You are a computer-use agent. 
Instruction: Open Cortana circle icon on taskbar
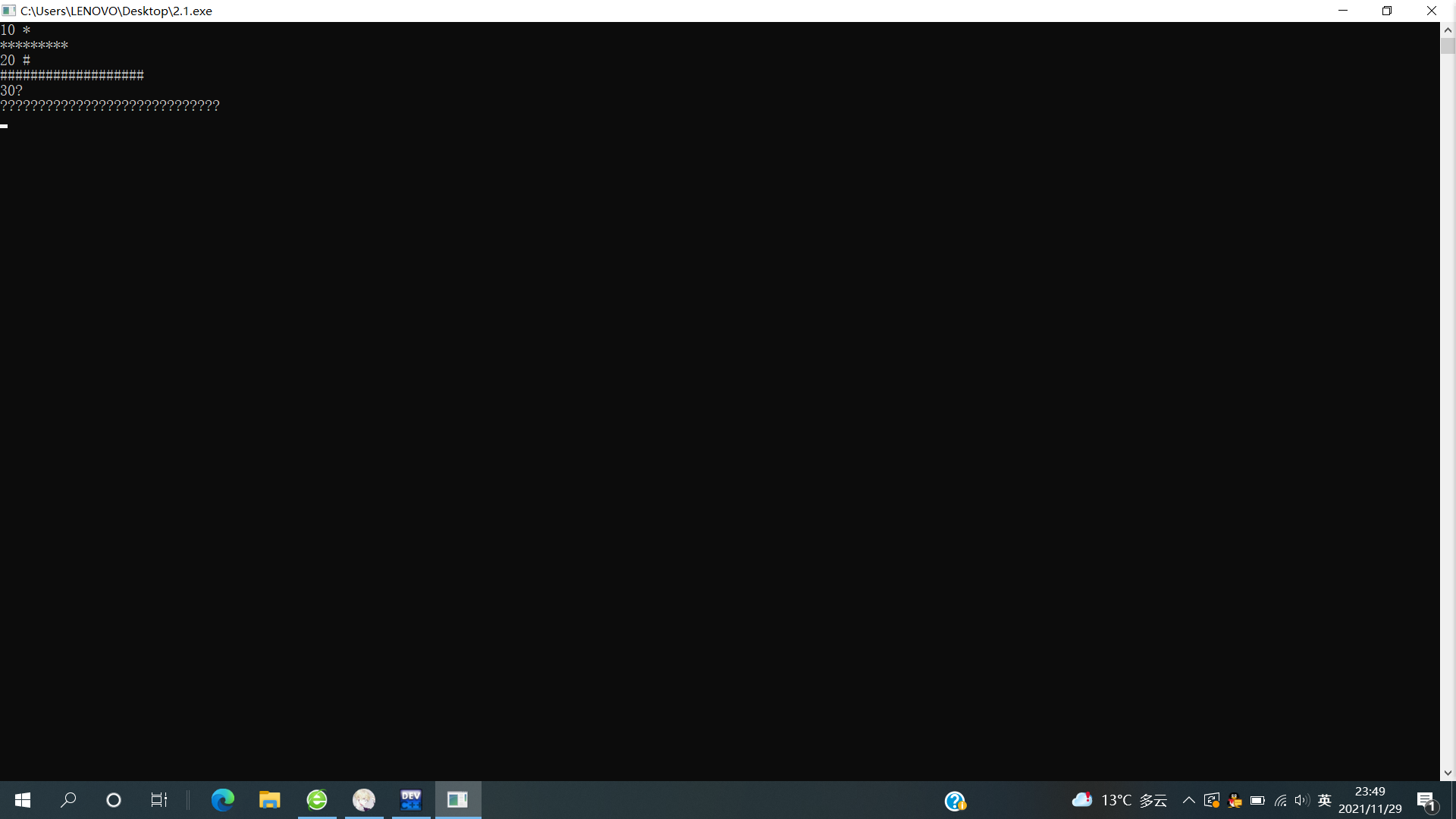(x=114, y=800)
